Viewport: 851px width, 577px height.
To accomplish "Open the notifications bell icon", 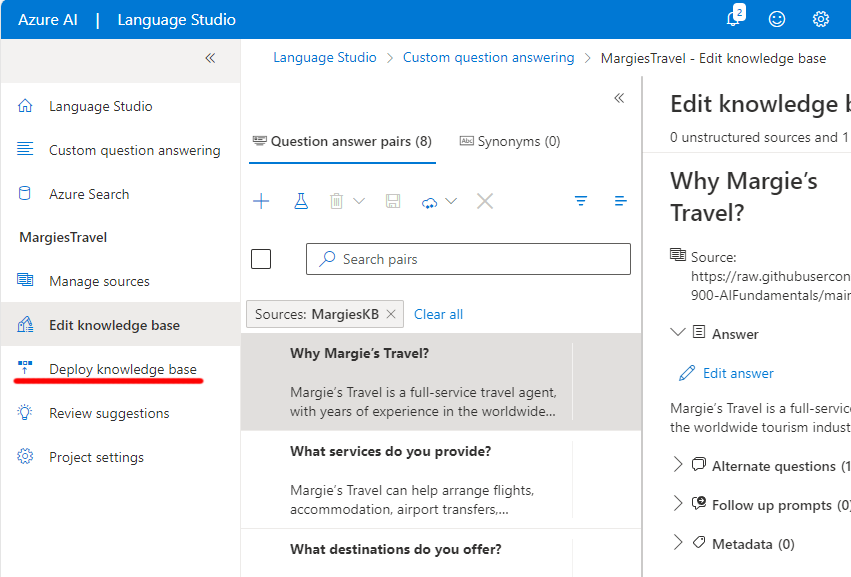I will coord(735,18).
